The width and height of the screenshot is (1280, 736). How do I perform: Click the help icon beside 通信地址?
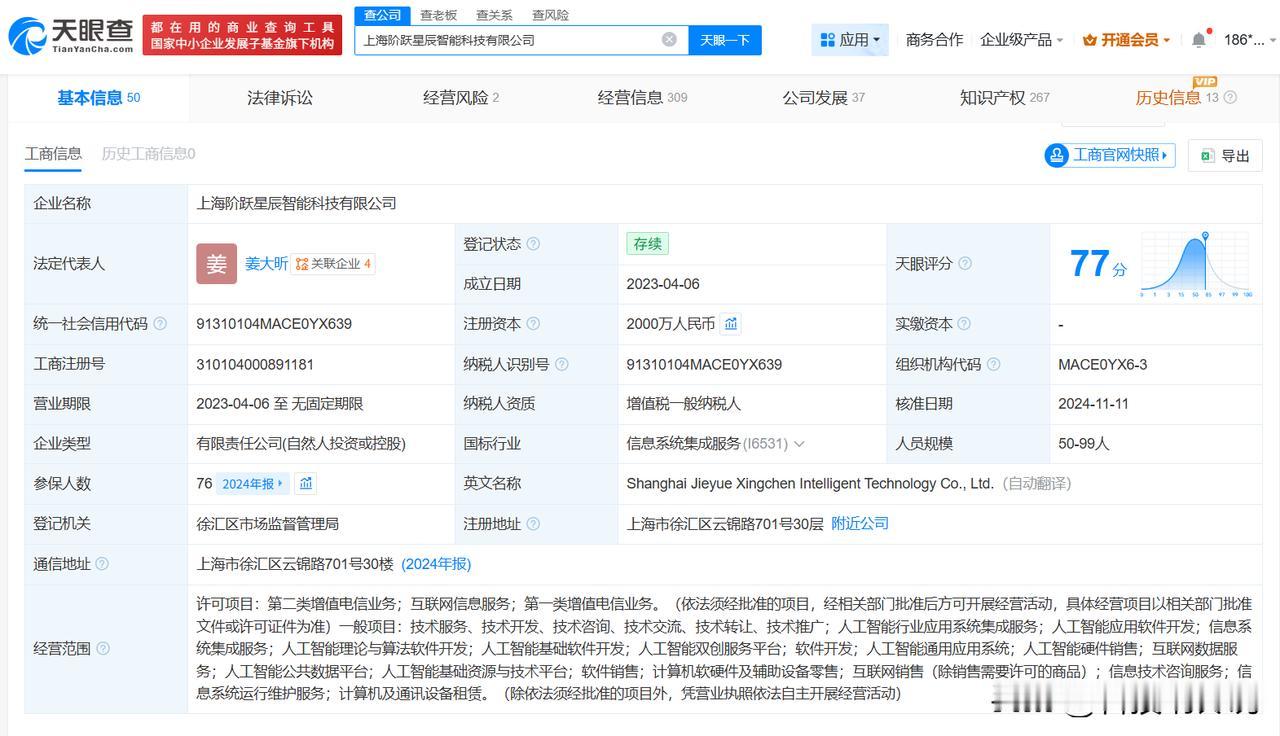coord(102,564)
